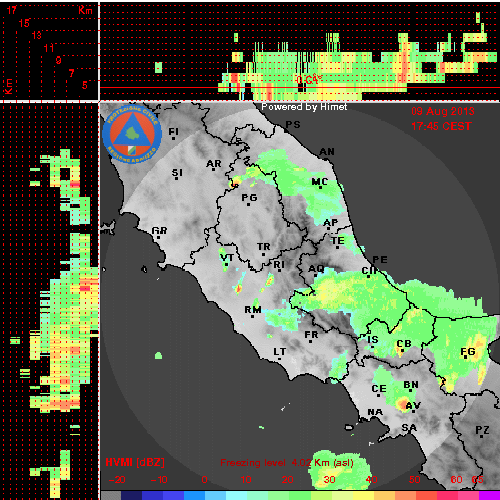Image resolution: width=500 pixels, height=500 pixels.
Task: Click the '13' height axis label
Action: 37,35
